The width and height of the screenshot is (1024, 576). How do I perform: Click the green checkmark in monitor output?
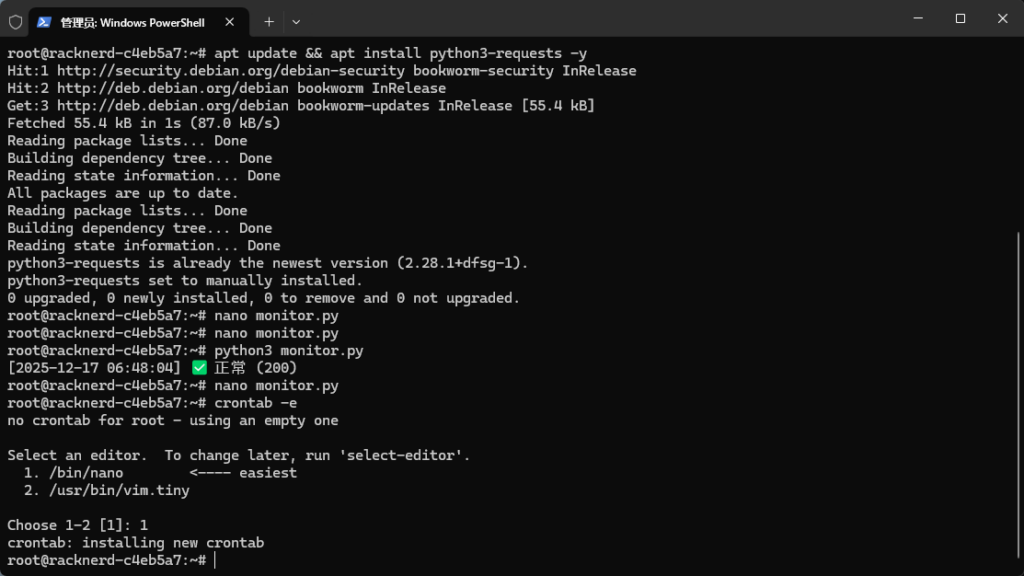(x=198, y=368)
